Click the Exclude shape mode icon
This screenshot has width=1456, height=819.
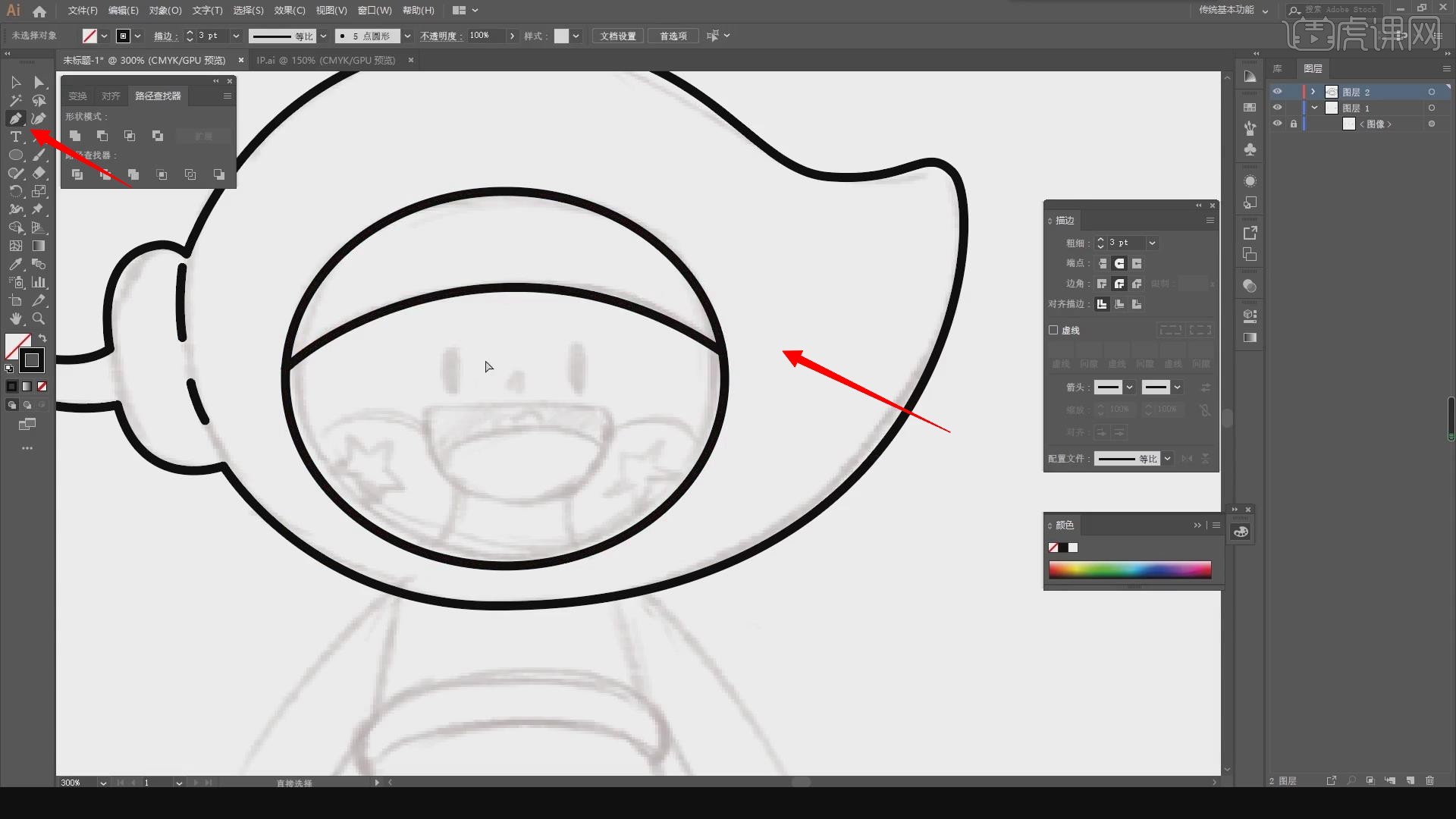pos(158,136)
